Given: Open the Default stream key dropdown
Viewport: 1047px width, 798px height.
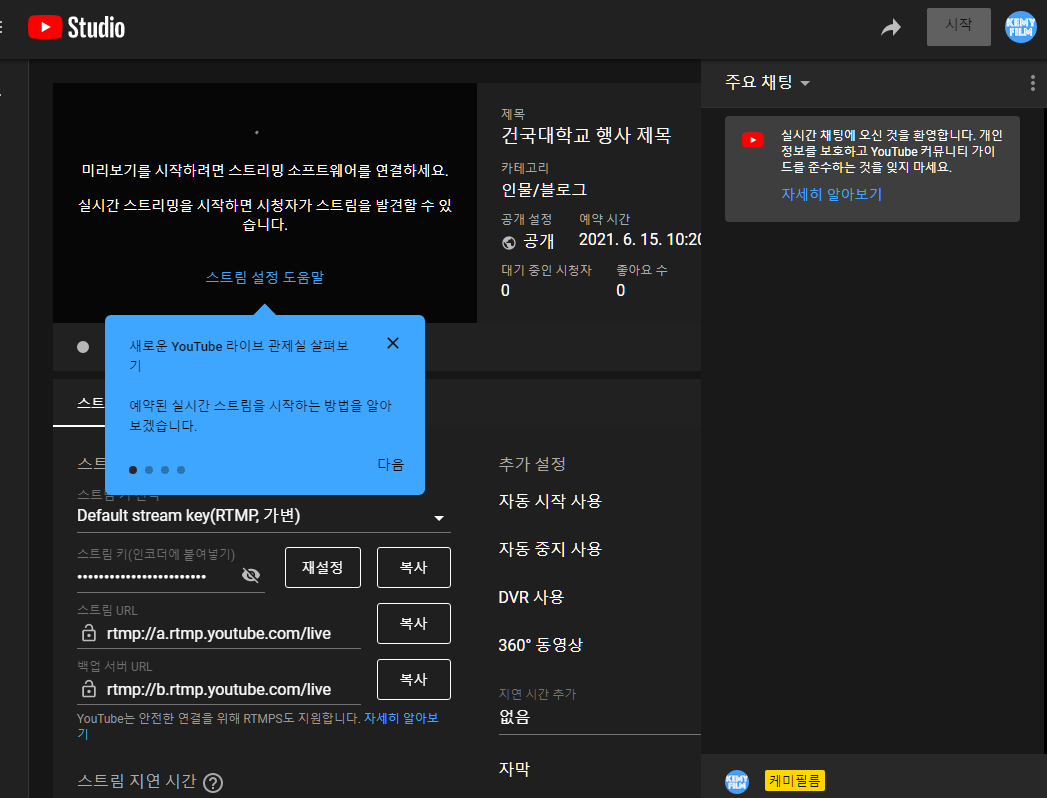Looking at the screenshot, I should [264, 516].
